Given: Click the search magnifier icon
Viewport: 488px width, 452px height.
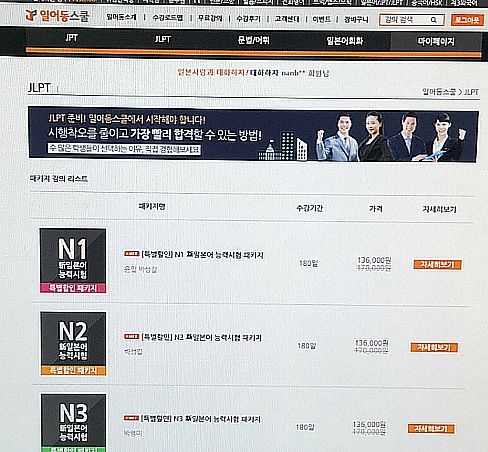Looking at the screenshot, I should click(x=433, y=20).
